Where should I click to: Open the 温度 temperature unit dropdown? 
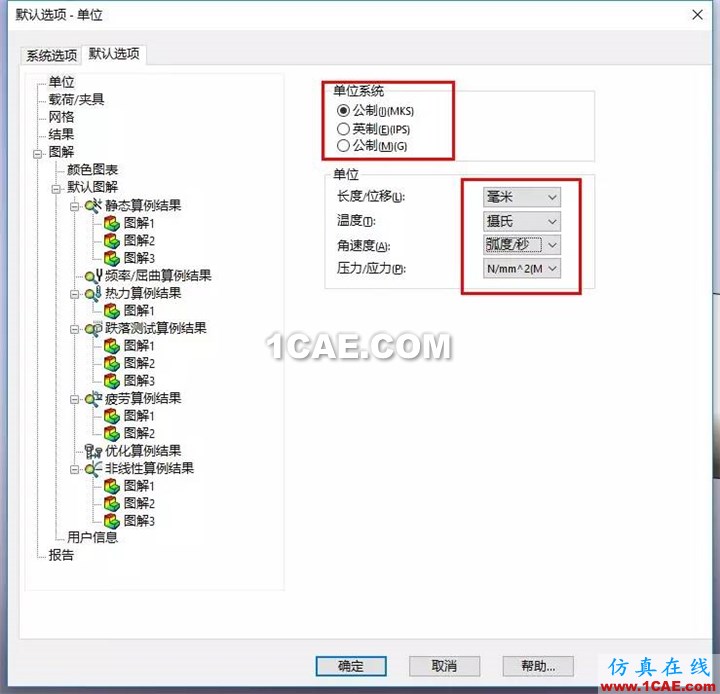520,222
